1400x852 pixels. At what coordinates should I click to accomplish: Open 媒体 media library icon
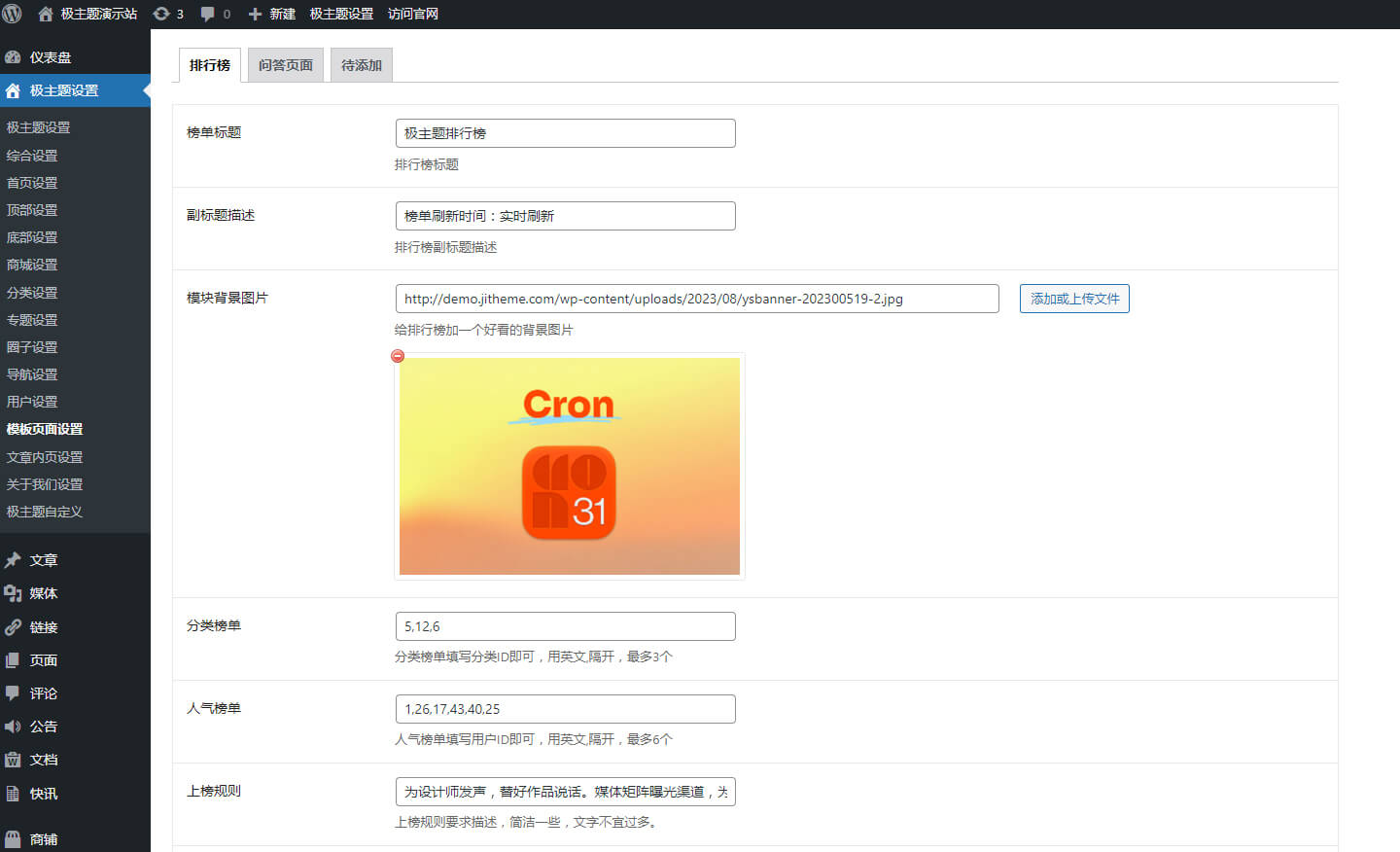[x=13, y=593]
